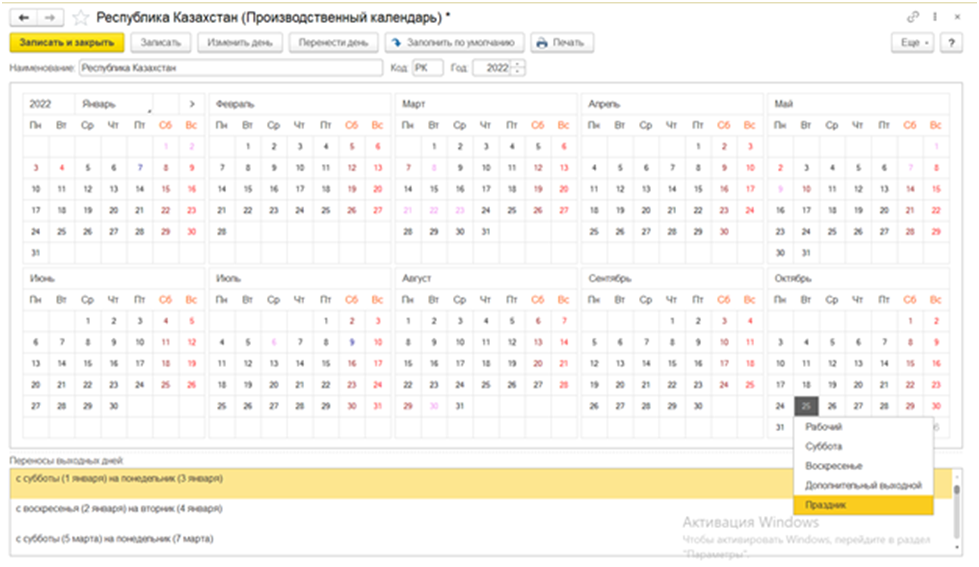Advance calendar with the next arrow by Январь
Viewport: 979px width, 567px height.
tap(191, 103)
